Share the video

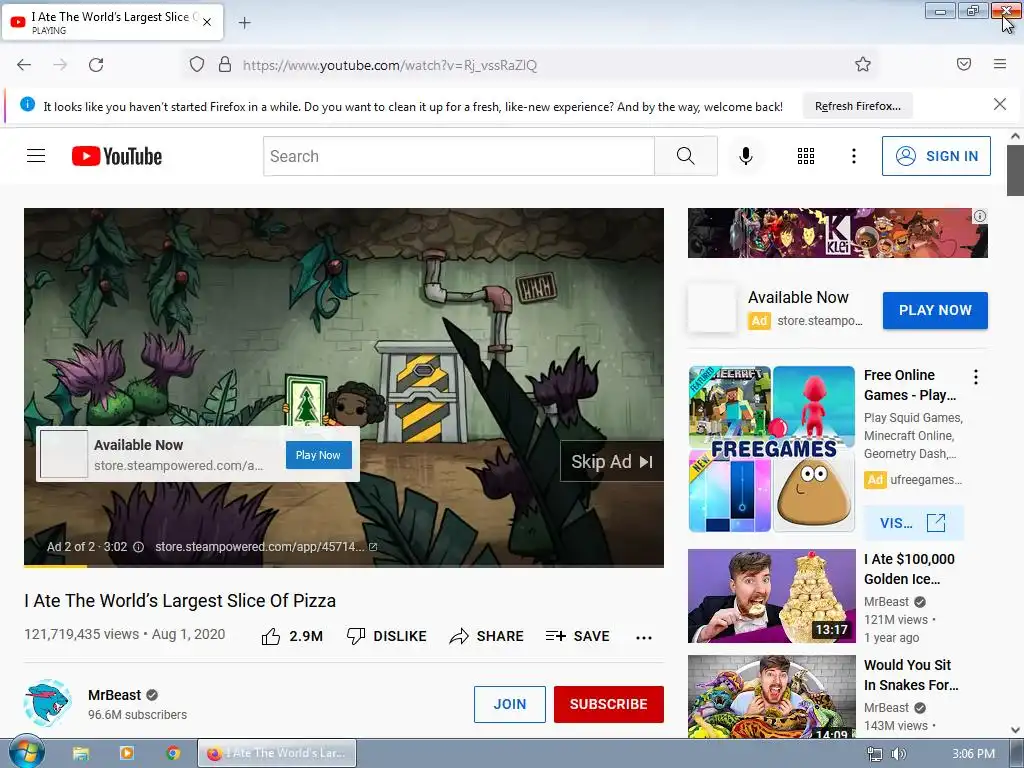[x=487, y=636]
